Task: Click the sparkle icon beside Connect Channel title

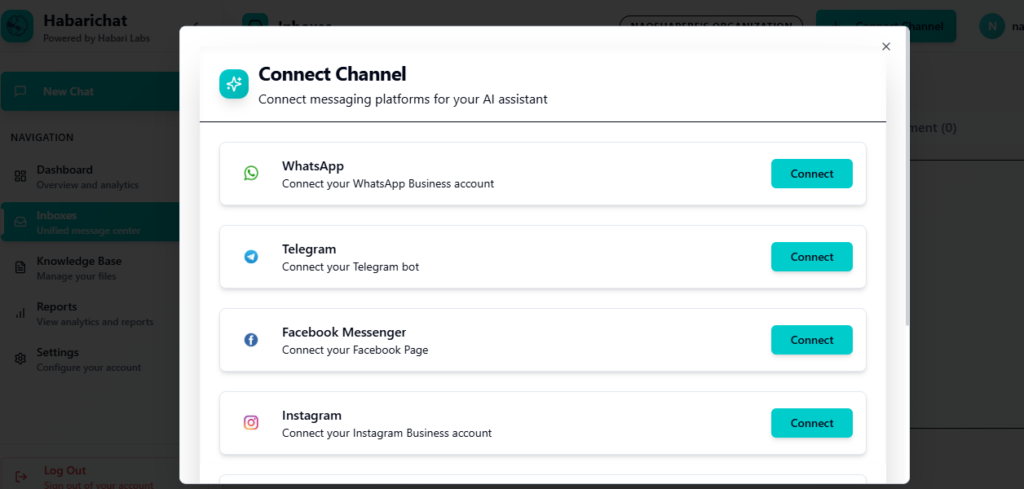Action: tap(234, 84)
